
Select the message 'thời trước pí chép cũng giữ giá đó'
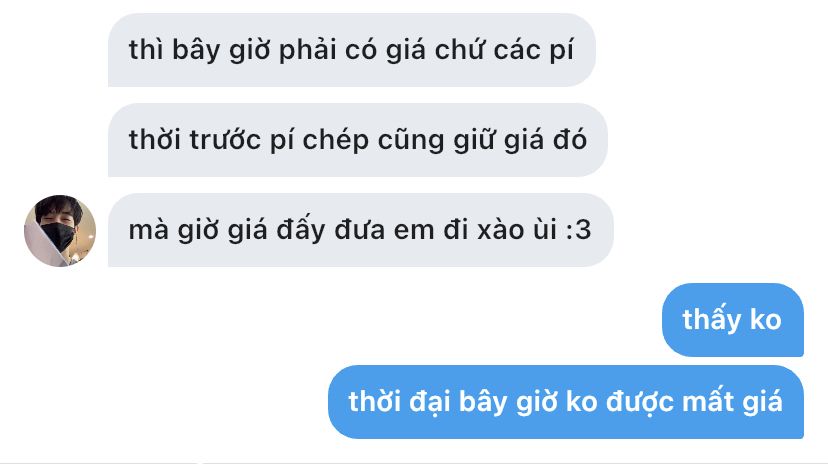click(357, 140)
